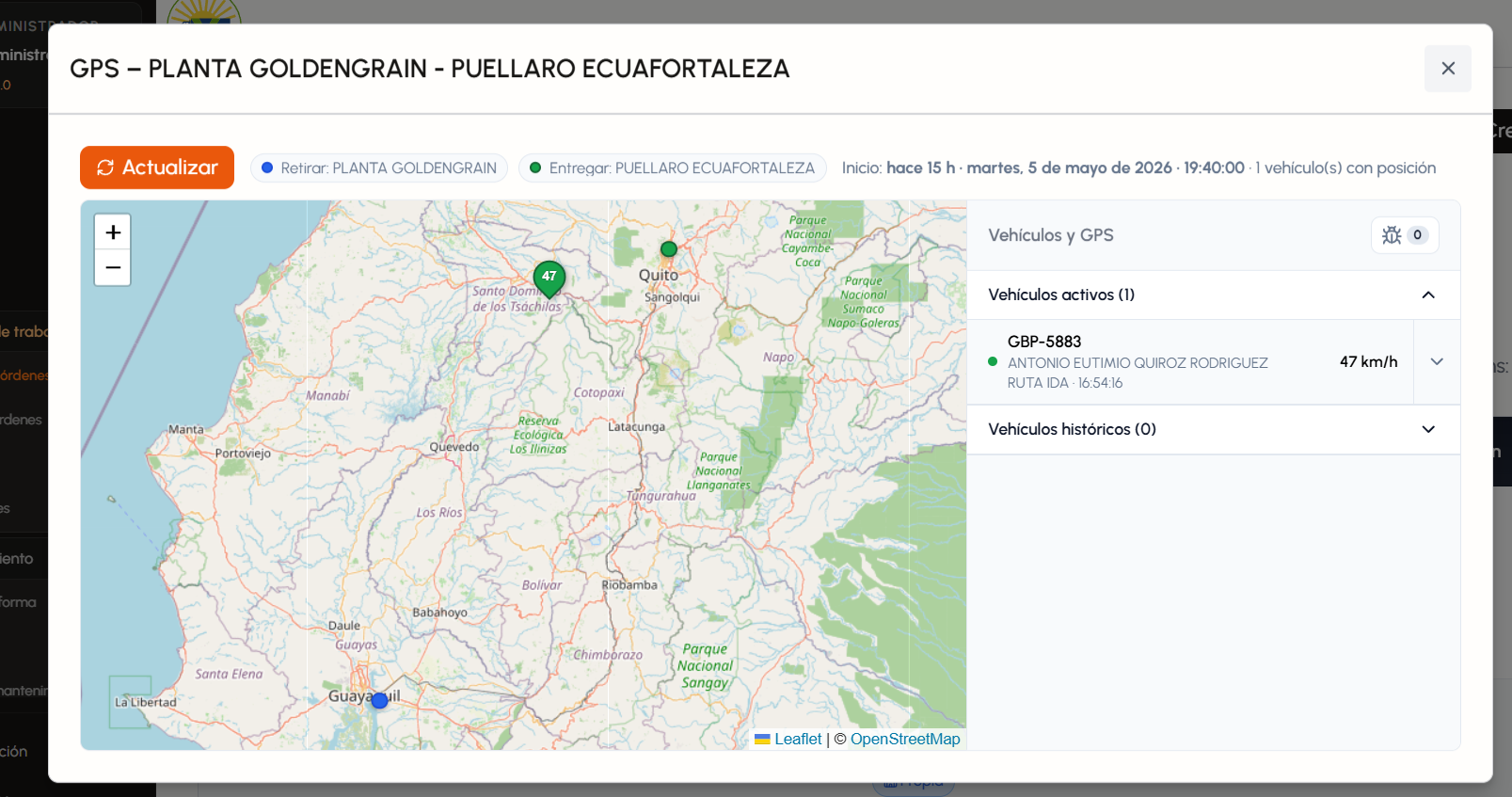Click the Latacunga label on the map

pyautogui.click(x=636, y=427)
